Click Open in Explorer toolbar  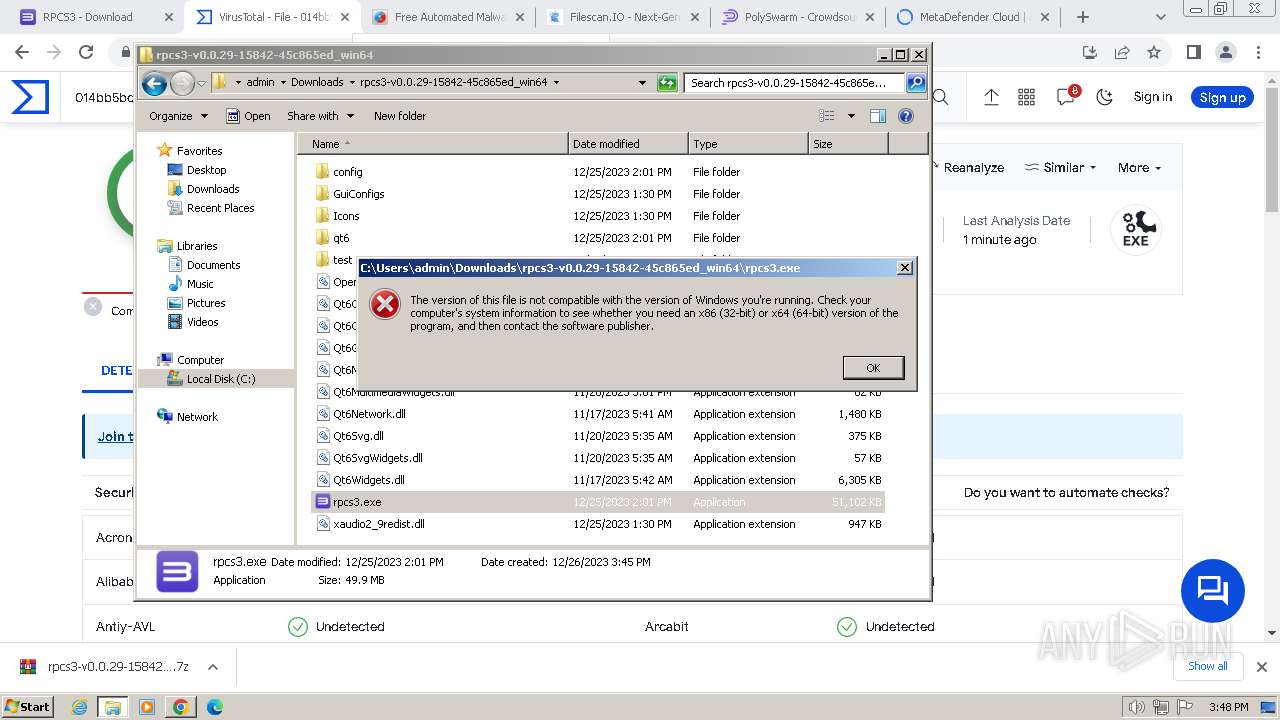248,116
